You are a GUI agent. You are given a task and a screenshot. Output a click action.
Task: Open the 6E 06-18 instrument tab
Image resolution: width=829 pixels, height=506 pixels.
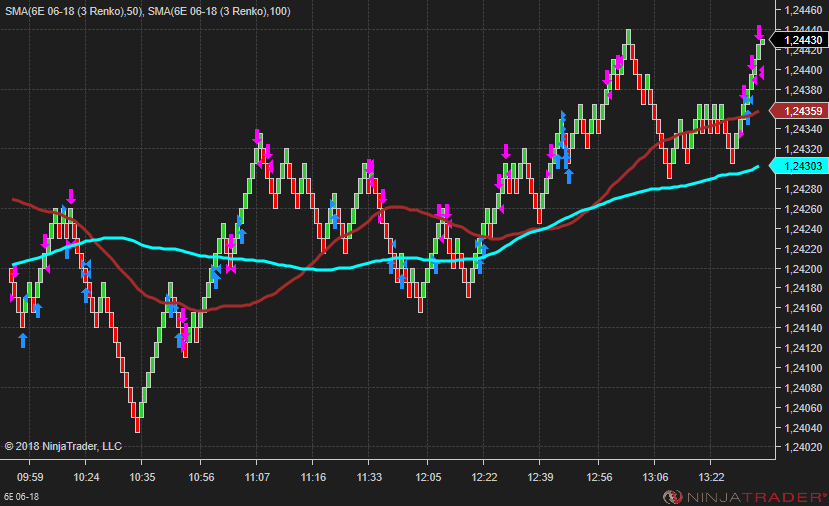click(22, 496)
